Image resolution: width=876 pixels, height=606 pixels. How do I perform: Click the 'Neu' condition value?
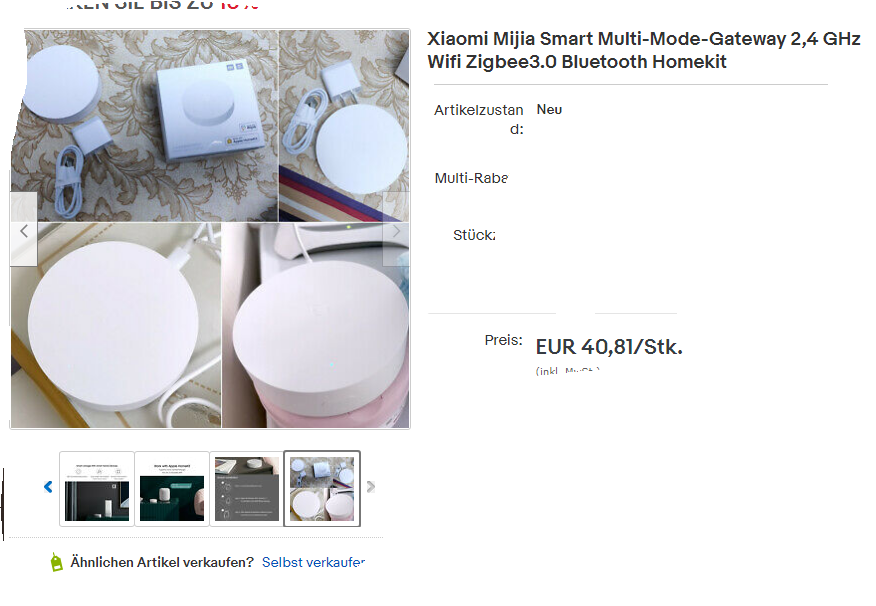(x=549, y=109)
